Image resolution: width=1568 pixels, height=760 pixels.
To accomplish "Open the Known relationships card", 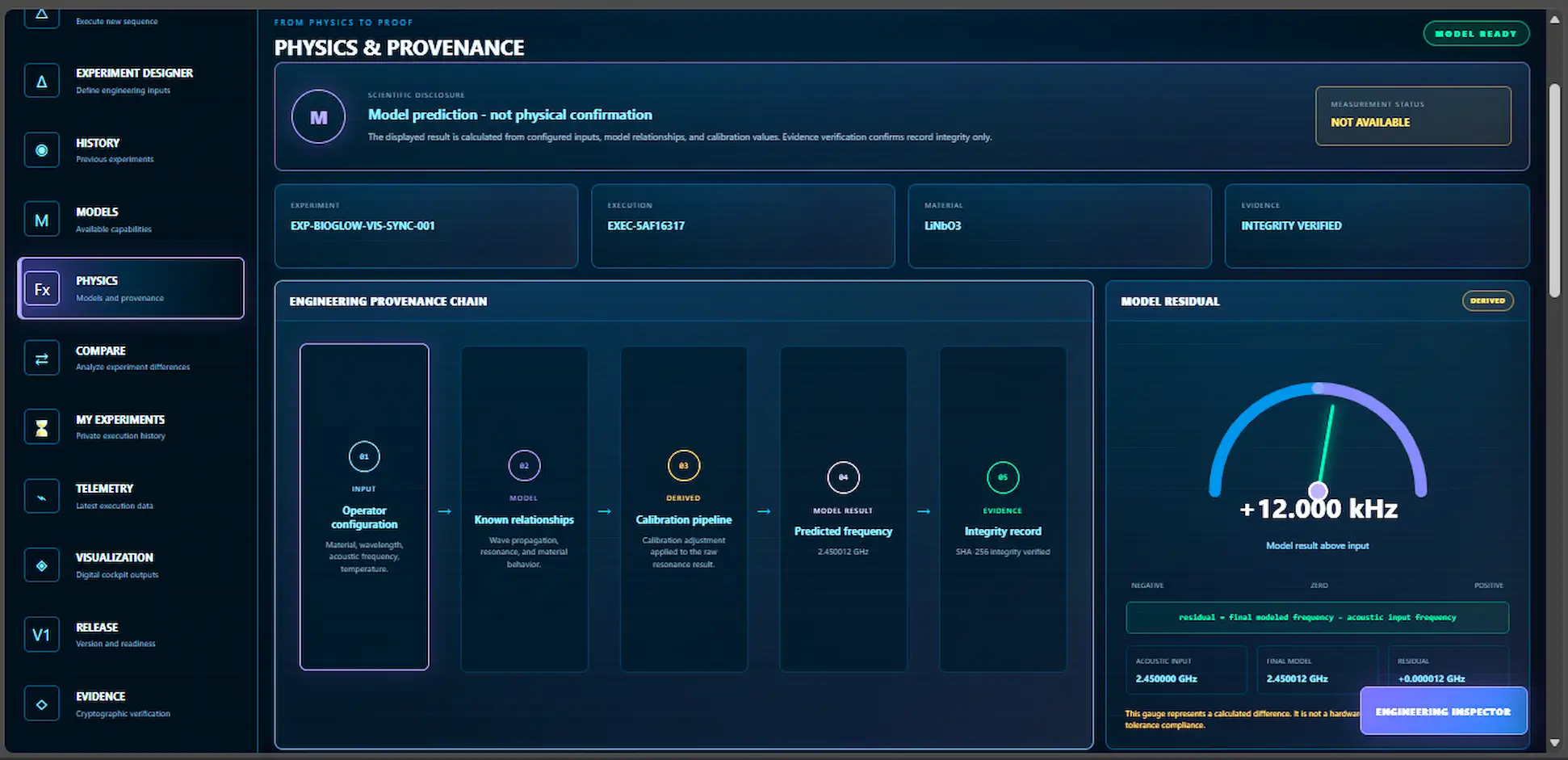I will 524,509.
